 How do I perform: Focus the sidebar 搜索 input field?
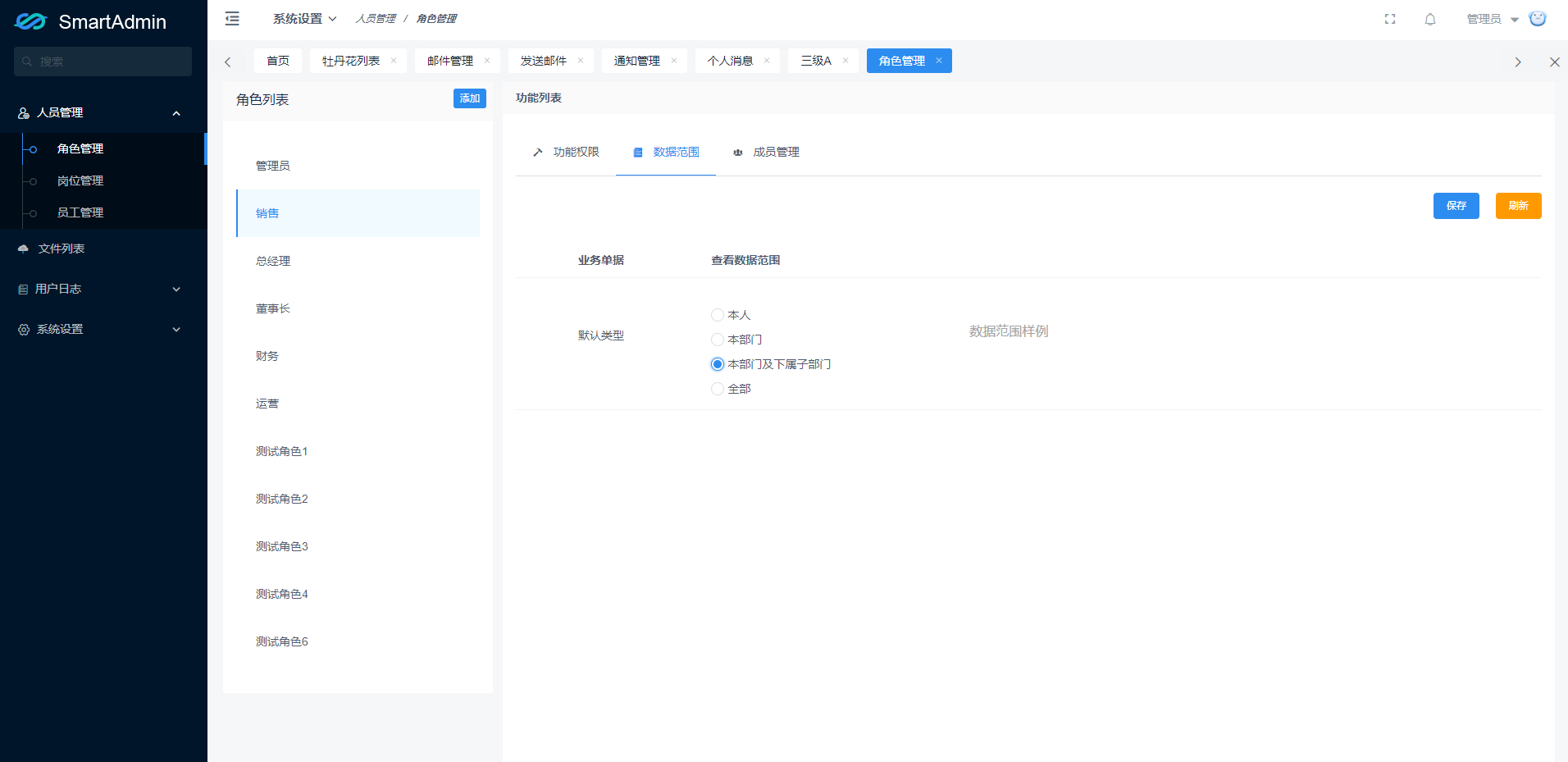(103, 62)
